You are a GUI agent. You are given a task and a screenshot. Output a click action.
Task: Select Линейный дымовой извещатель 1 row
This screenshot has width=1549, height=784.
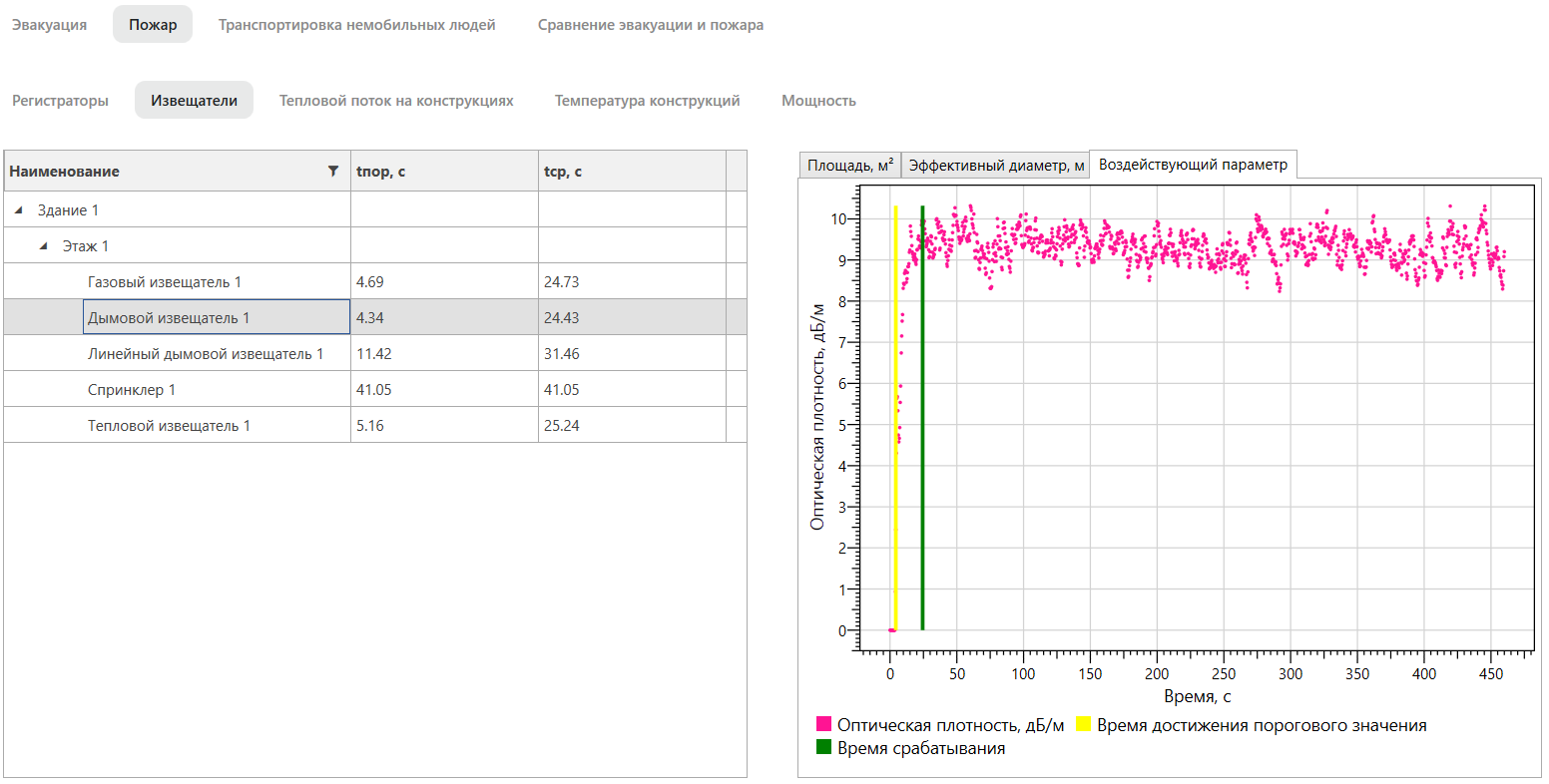tap(375, 354)
